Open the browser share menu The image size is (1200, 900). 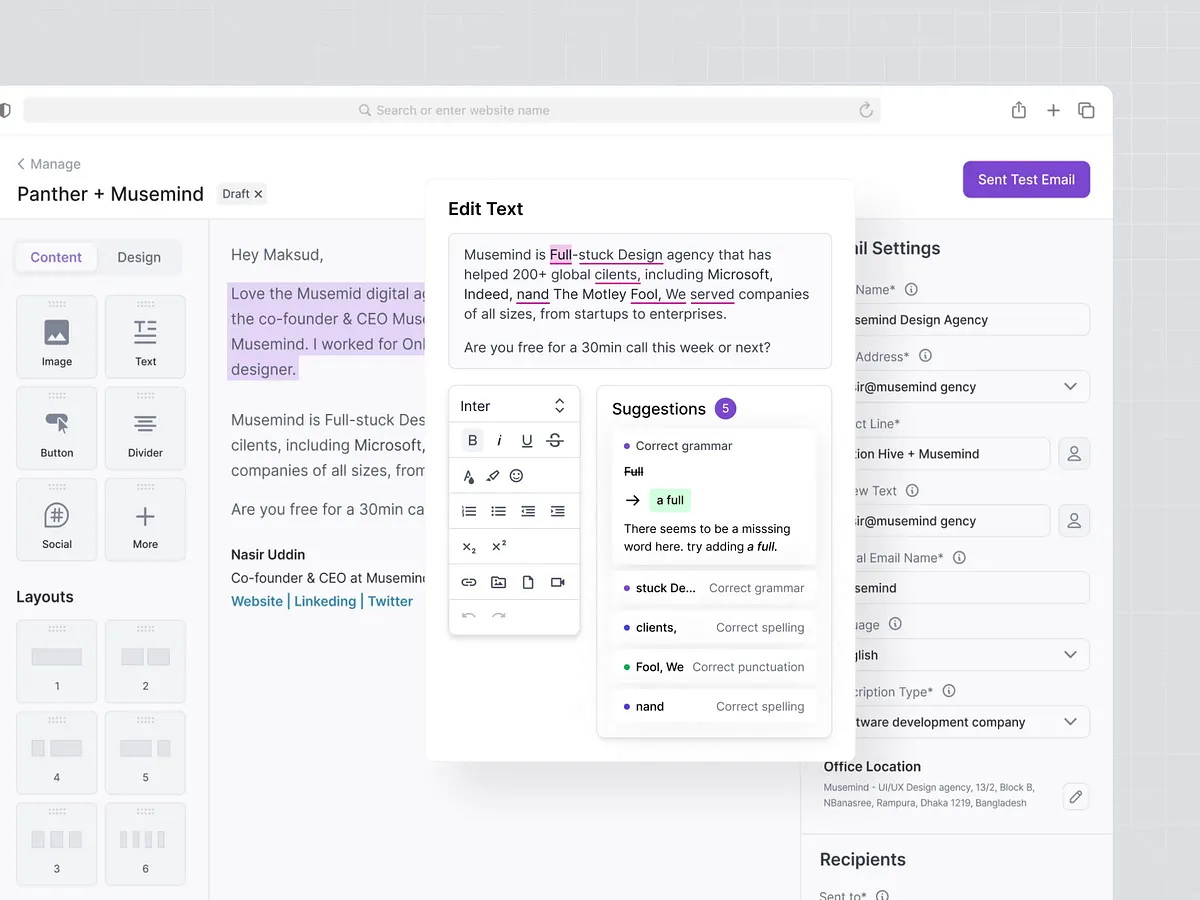coord(1019,110)
